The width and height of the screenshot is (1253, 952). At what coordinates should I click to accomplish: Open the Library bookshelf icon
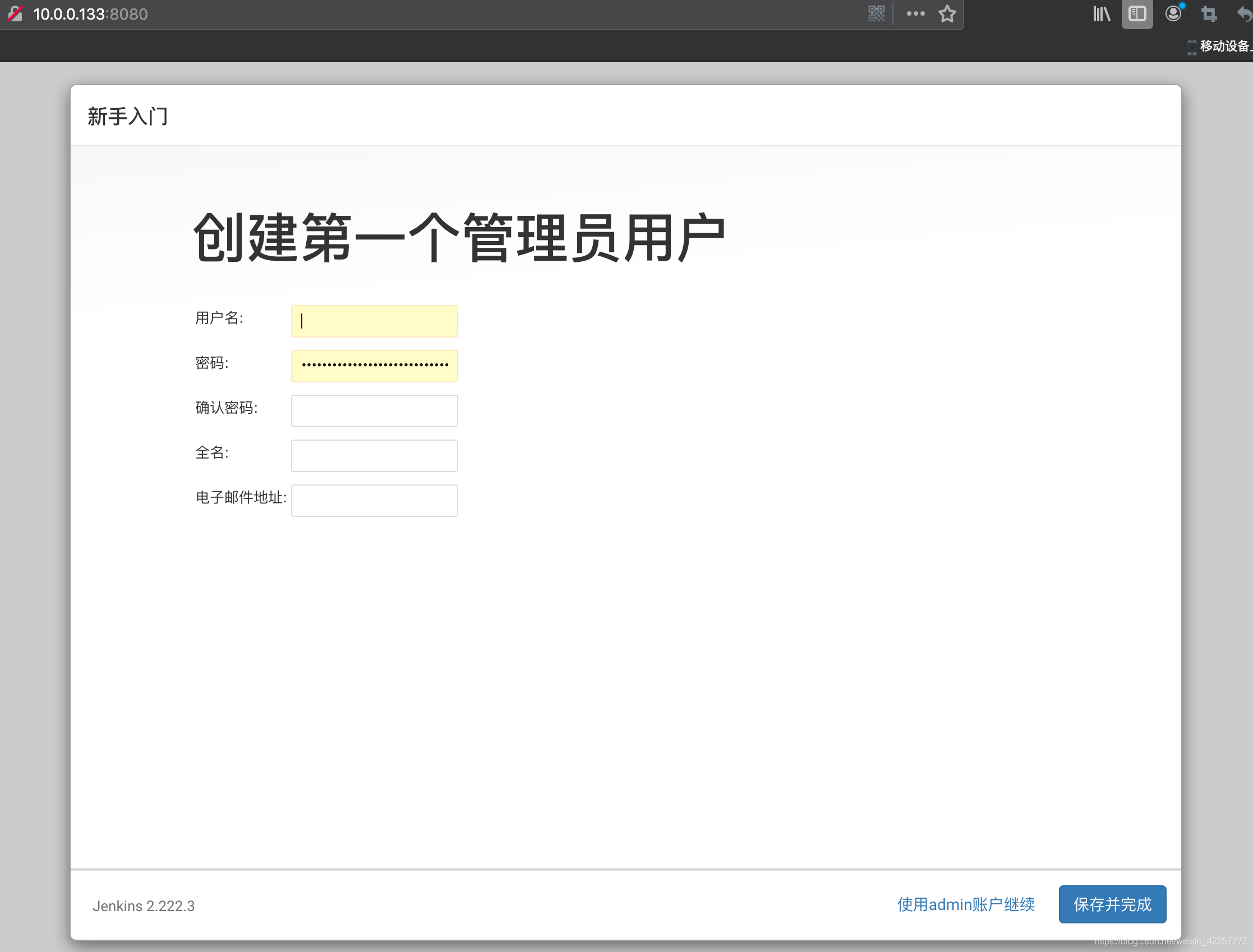pos(1101,13)
